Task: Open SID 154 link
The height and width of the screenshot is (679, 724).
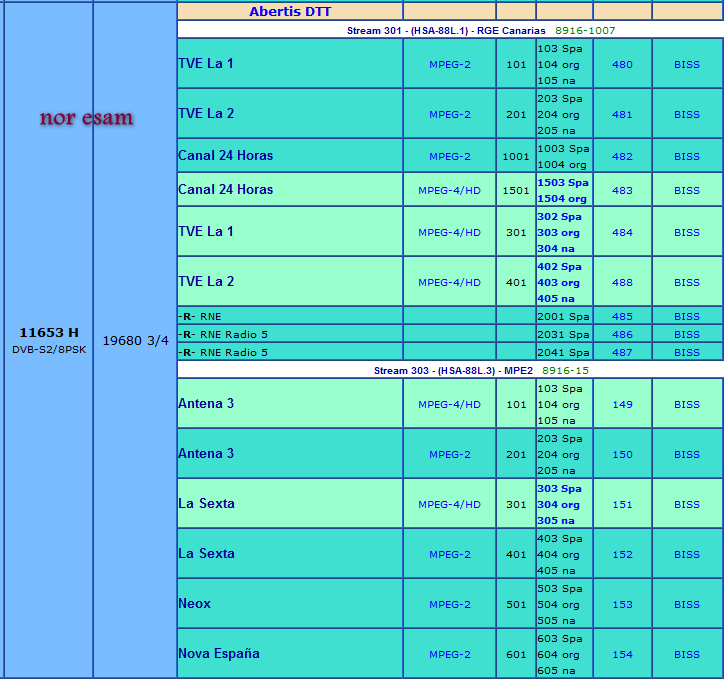Action: point(622,655)
